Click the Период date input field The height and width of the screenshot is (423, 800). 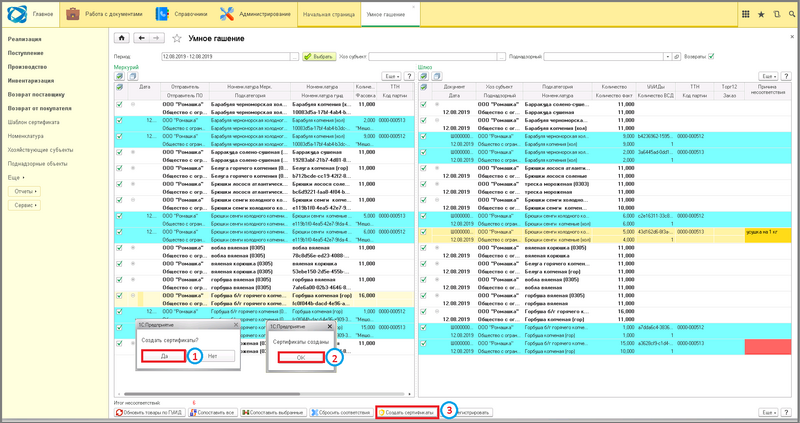pyautogui.click(x=226, y=57)
